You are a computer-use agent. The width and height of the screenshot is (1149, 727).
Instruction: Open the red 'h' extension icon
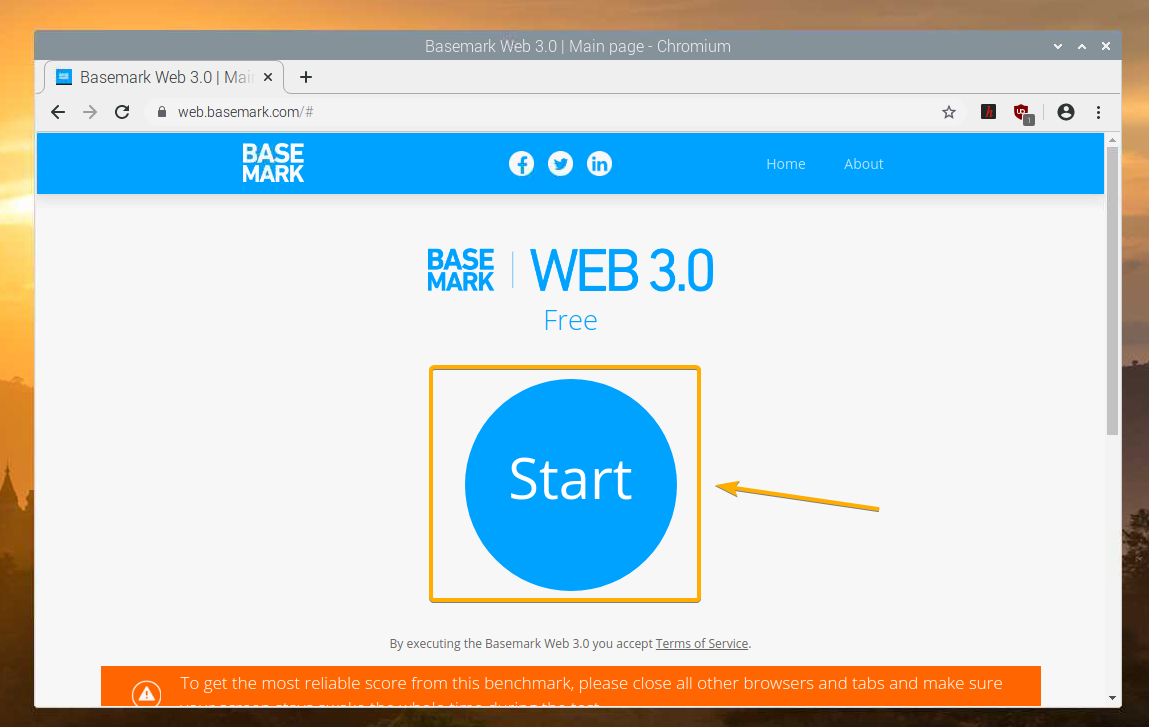pos(989,111)
